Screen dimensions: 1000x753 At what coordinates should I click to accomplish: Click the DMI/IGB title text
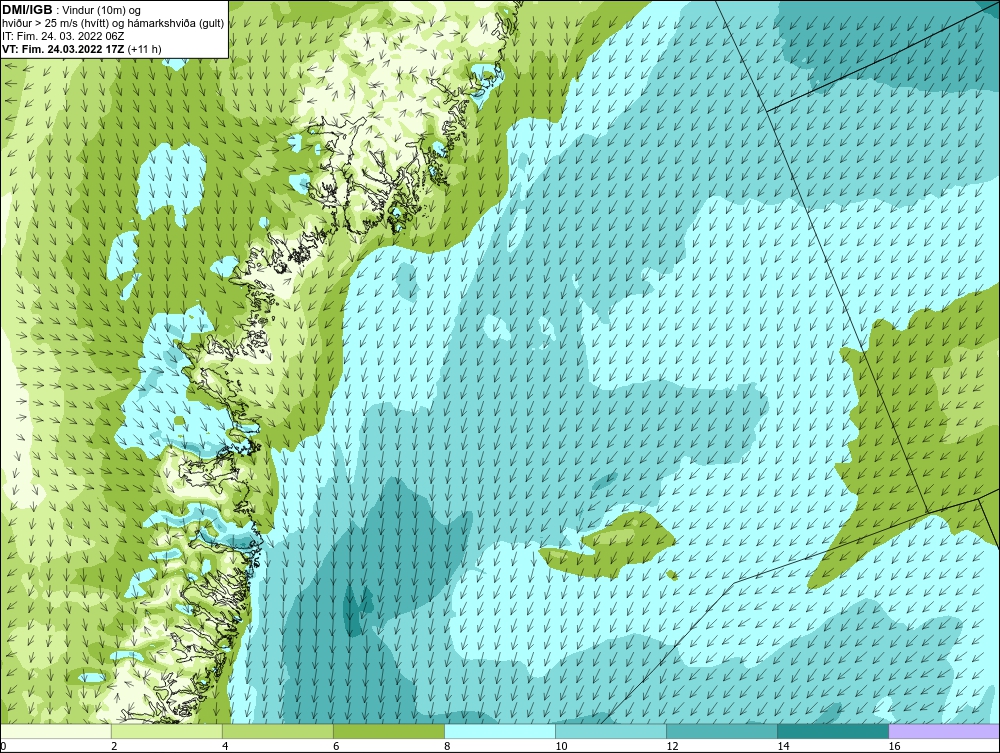pos(27,10)
